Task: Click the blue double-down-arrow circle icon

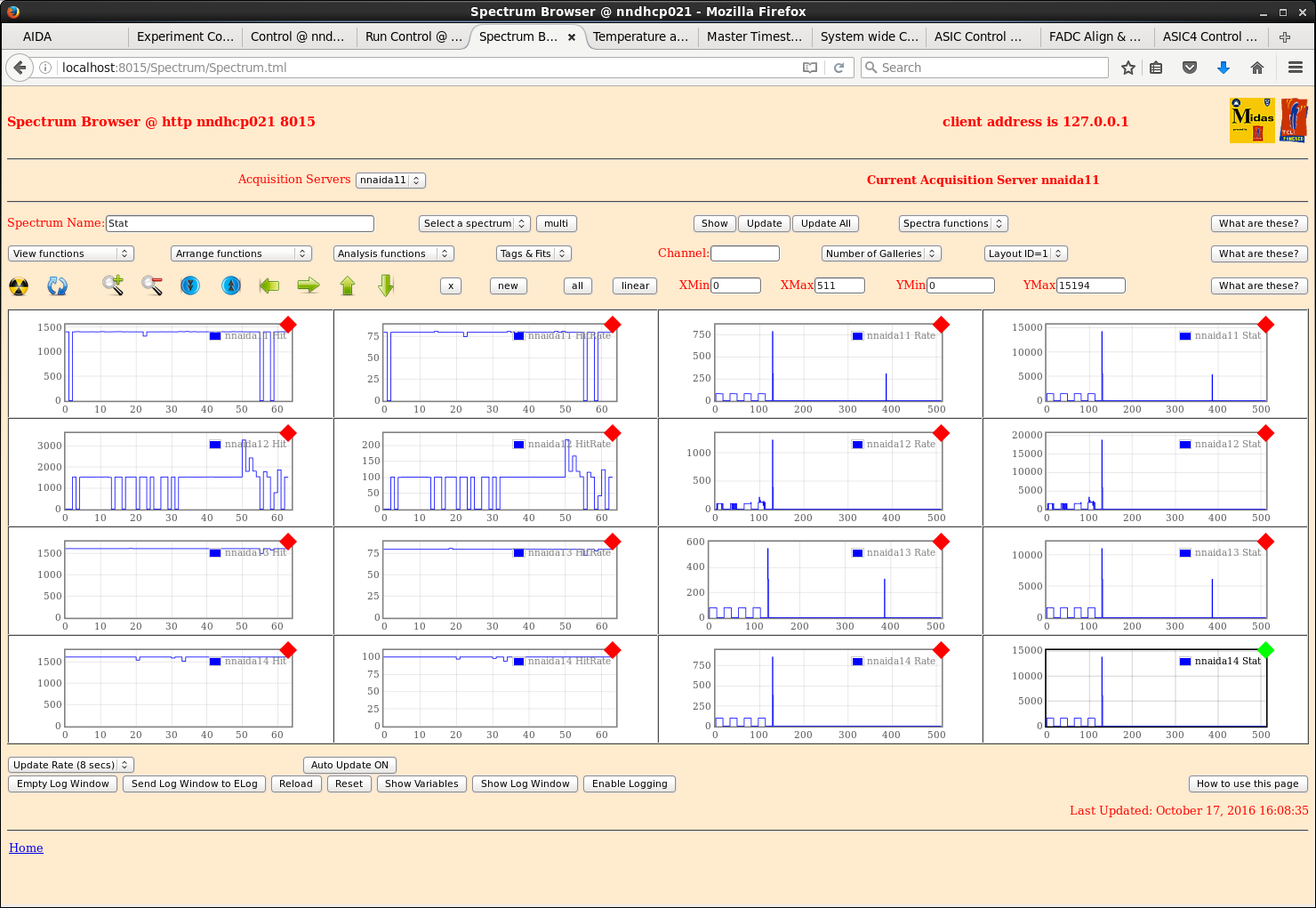Action: (190, 285)
